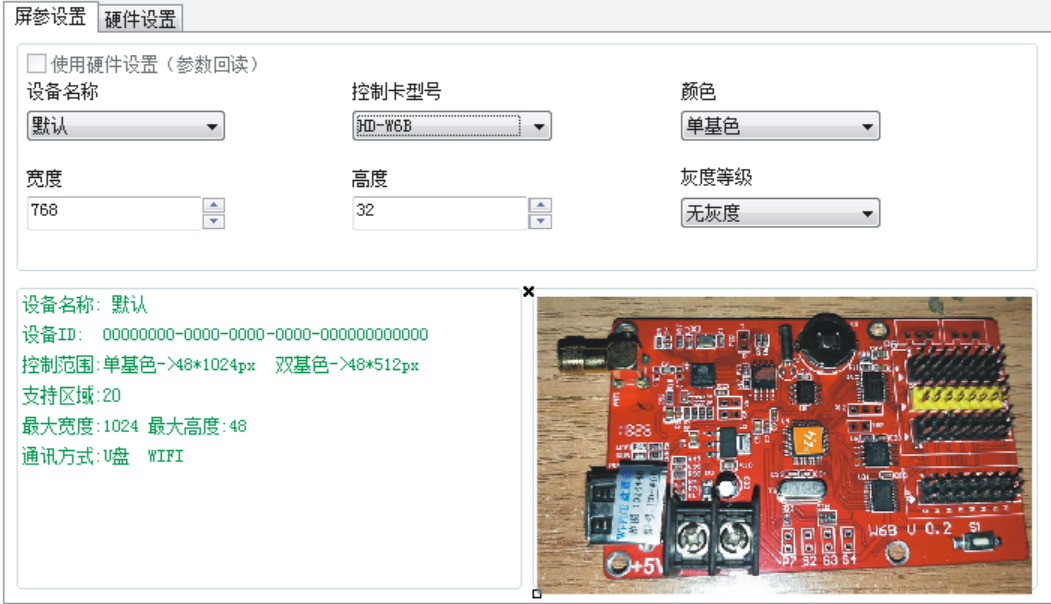Expand the 设备名称 dropdown showing 默认

(x=125, y=127)
